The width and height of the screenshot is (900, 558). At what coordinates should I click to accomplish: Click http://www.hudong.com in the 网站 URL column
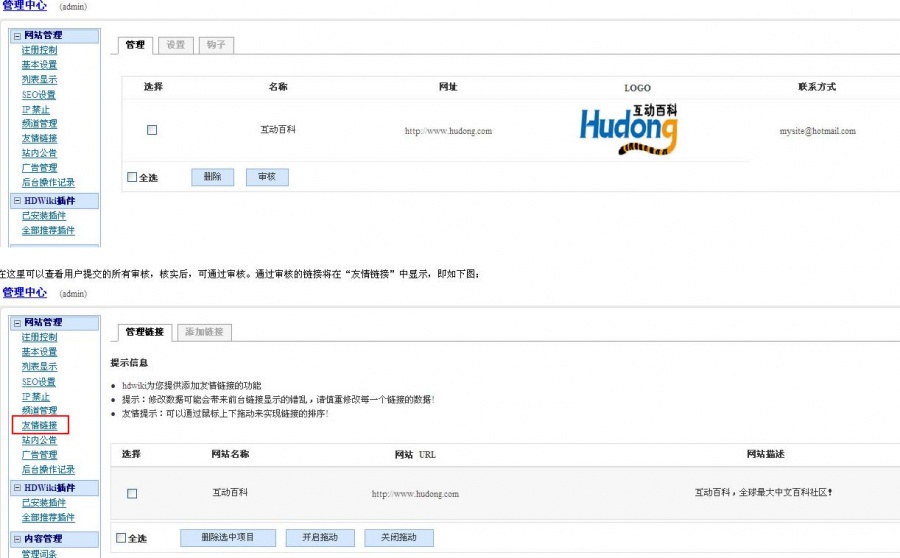coord(415,494)
